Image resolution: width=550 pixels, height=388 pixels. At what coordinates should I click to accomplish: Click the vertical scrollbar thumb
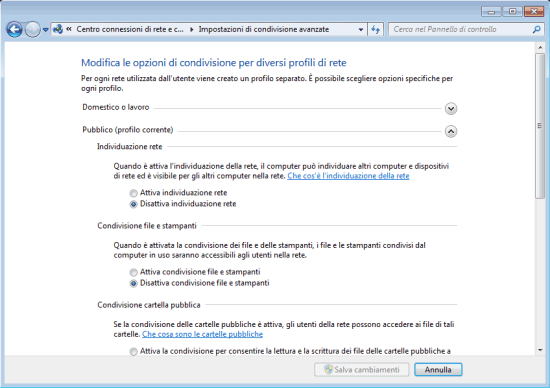tap(540, 126)
